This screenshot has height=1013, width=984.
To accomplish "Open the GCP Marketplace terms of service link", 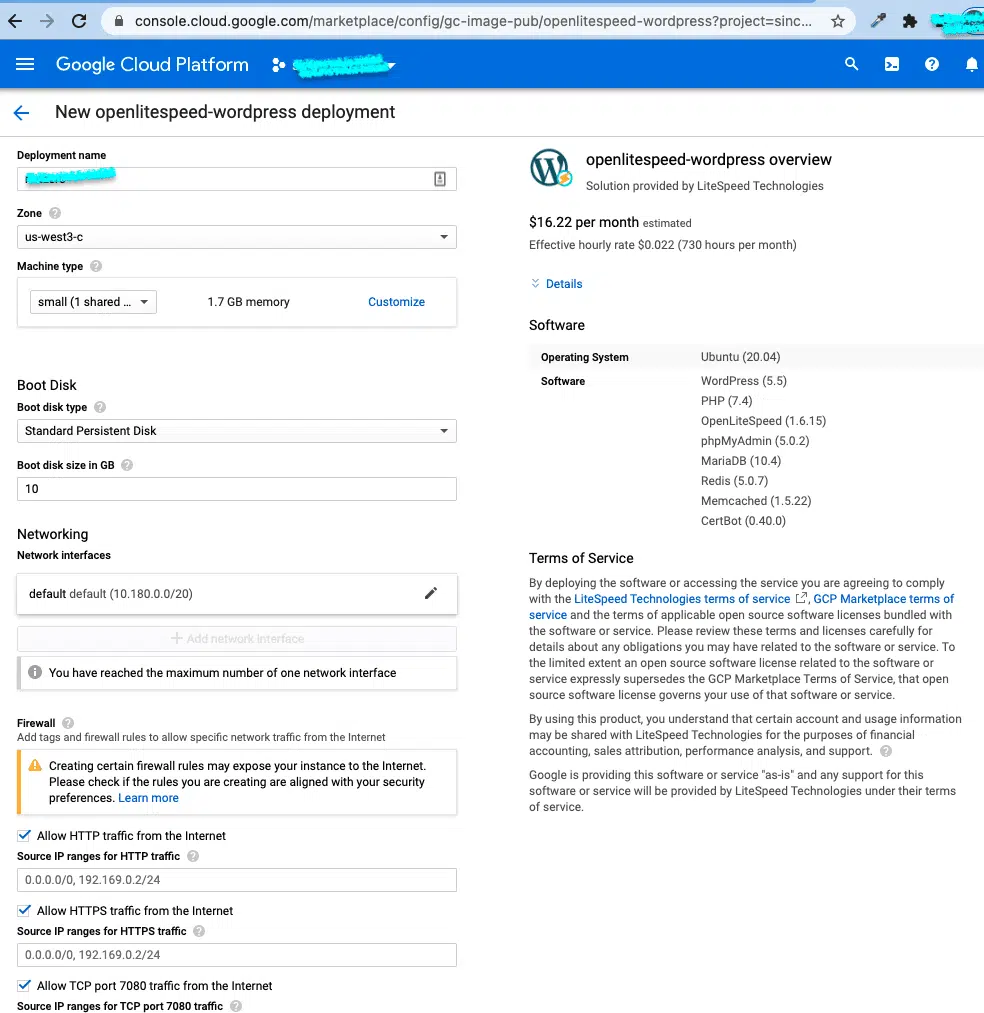I will pos(883,599).
